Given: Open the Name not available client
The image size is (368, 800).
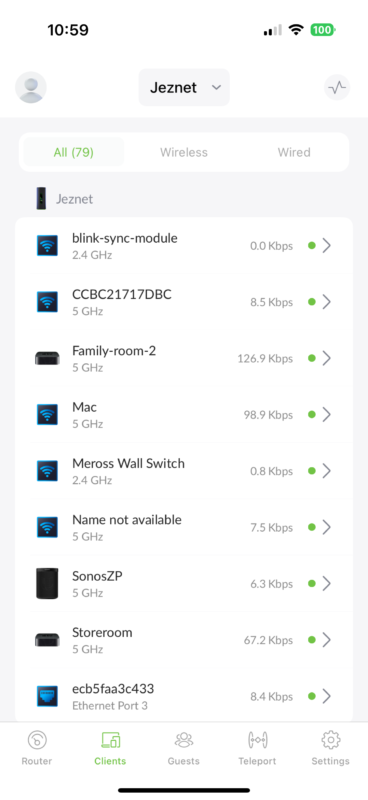Looking at the screenshot, I should tap(184, 527).
